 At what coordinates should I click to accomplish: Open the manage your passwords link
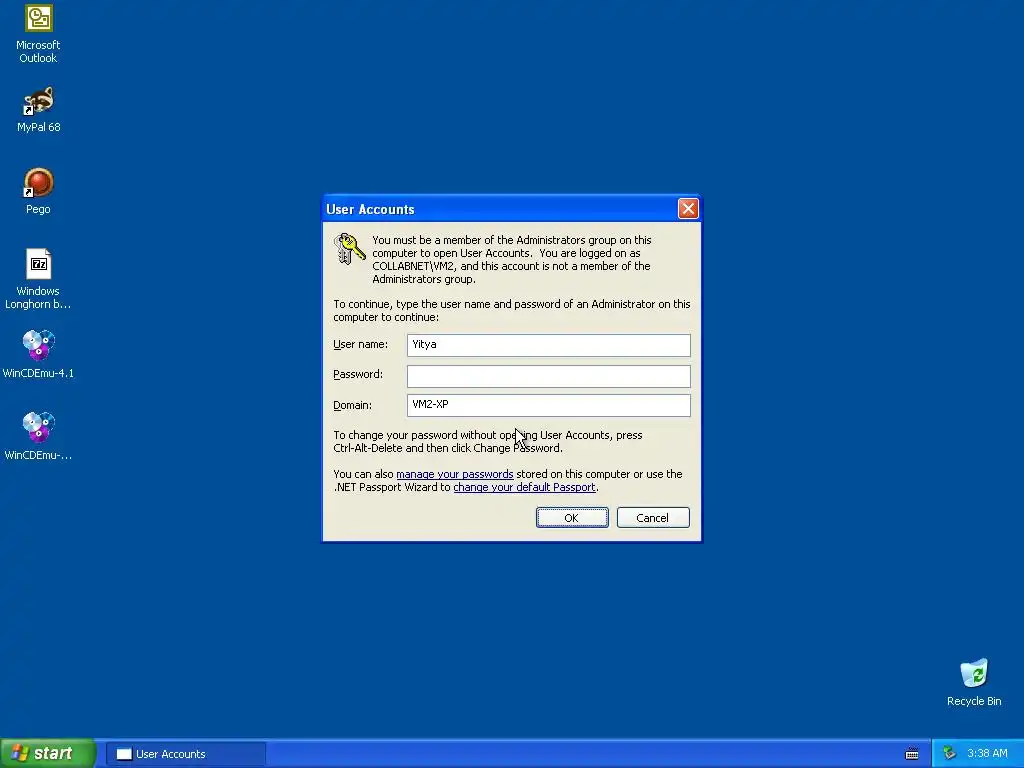tap(455, 474)
